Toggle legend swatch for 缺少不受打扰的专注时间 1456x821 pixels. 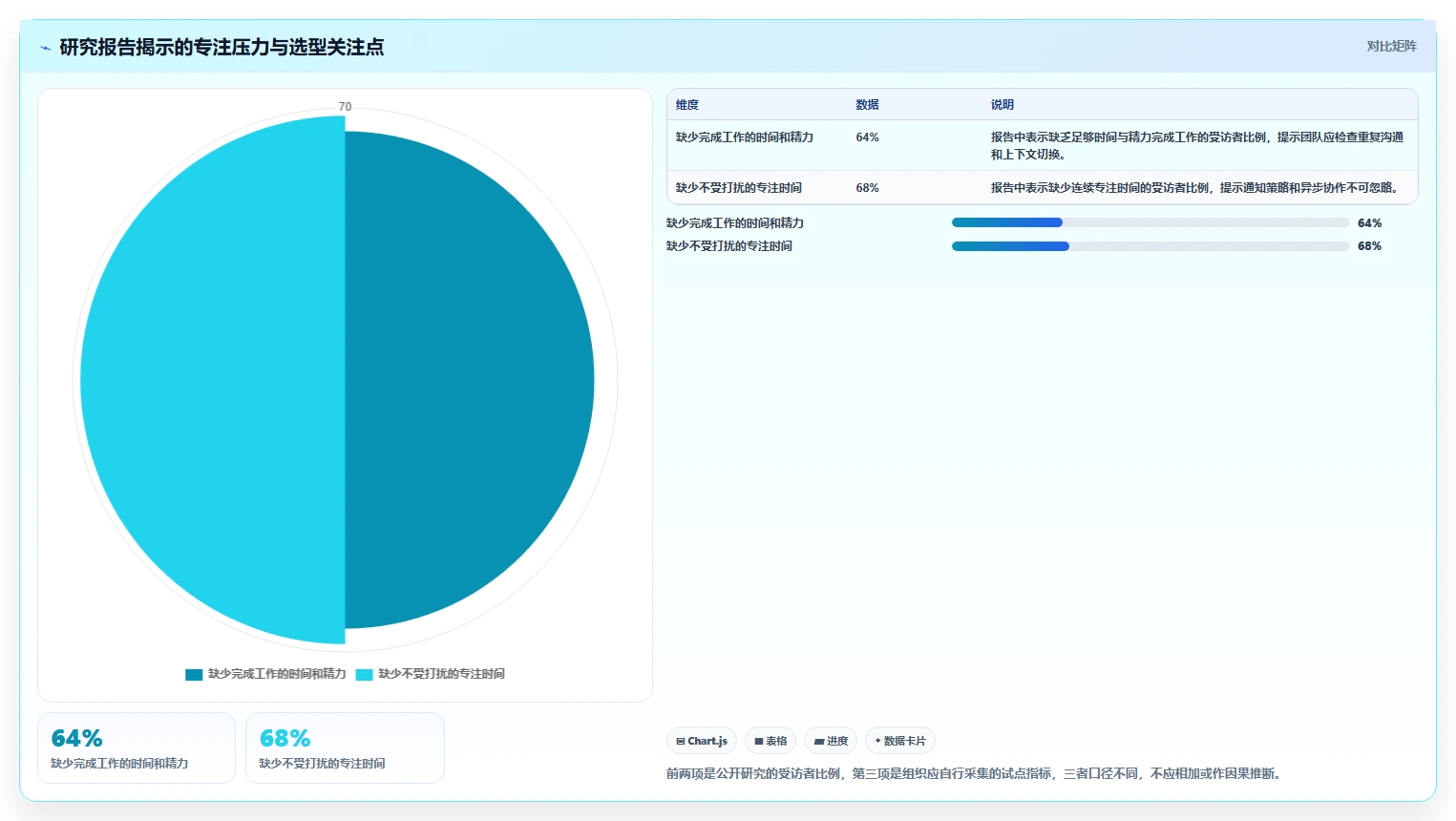pos(364,674)
